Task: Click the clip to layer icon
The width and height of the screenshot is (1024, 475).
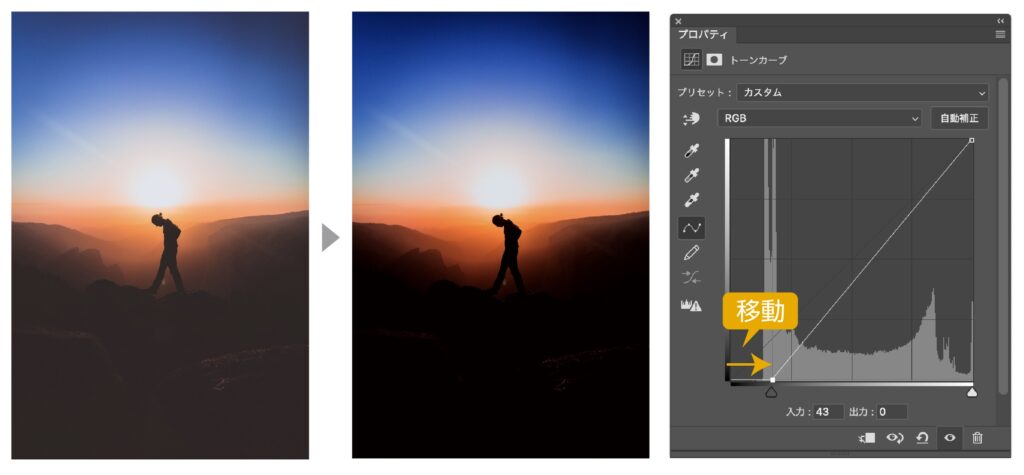Action: coord(867,438)
